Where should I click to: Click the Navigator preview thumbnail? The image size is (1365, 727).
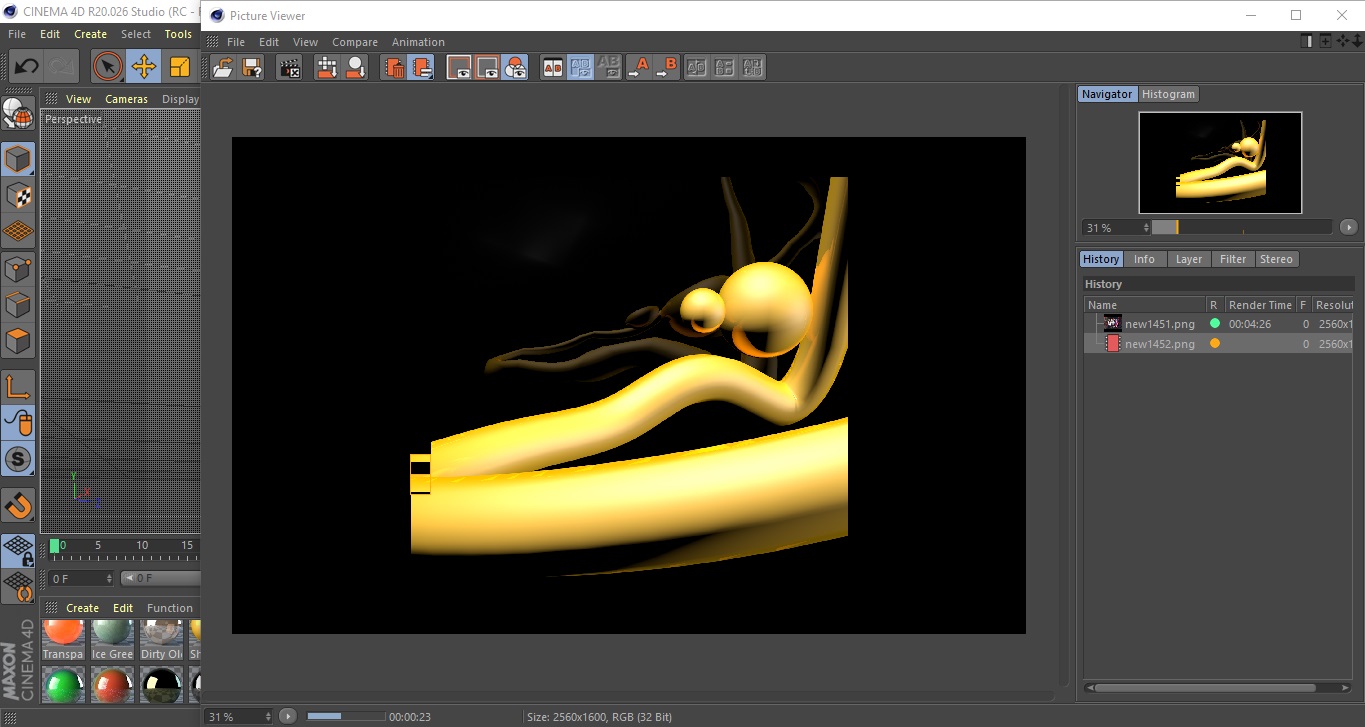(1220, 162)
